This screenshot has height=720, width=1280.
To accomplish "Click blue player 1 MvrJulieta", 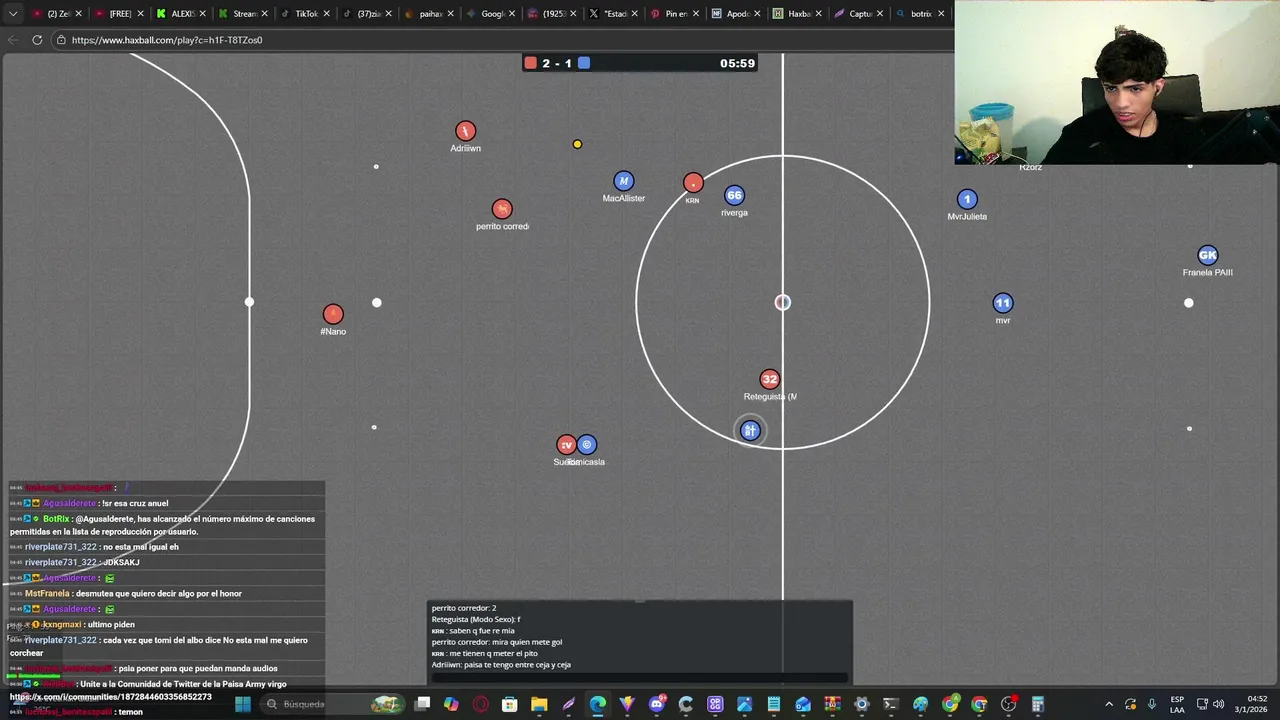I will point(967,199).
